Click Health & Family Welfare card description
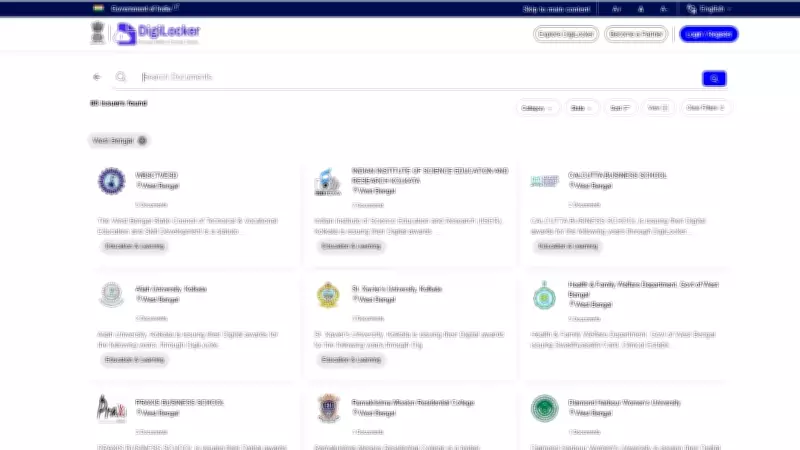800x450 pixels. click(623, 340)
